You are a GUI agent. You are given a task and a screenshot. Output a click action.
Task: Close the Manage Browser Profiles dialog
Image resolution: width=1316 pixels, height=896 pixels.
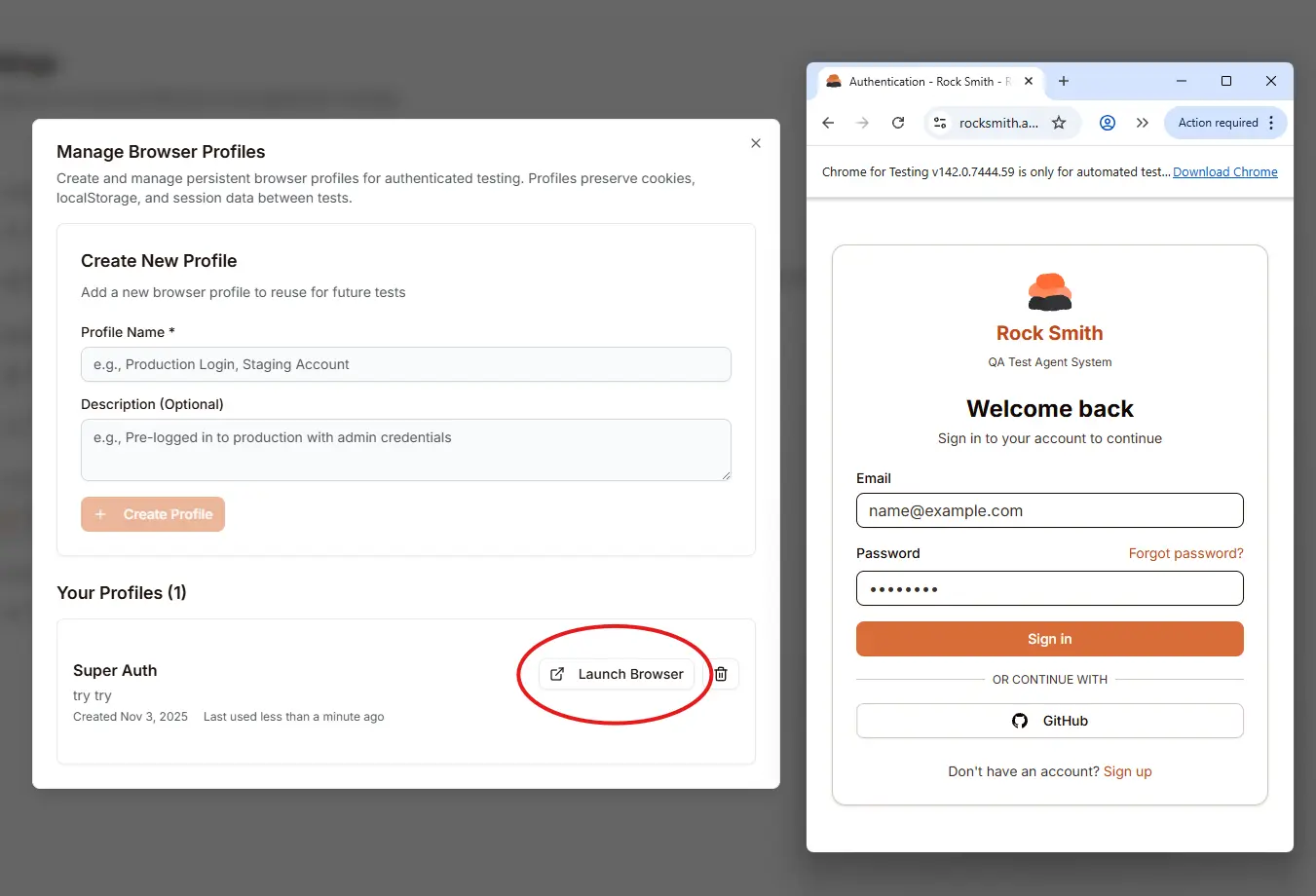tap(755, 143)
